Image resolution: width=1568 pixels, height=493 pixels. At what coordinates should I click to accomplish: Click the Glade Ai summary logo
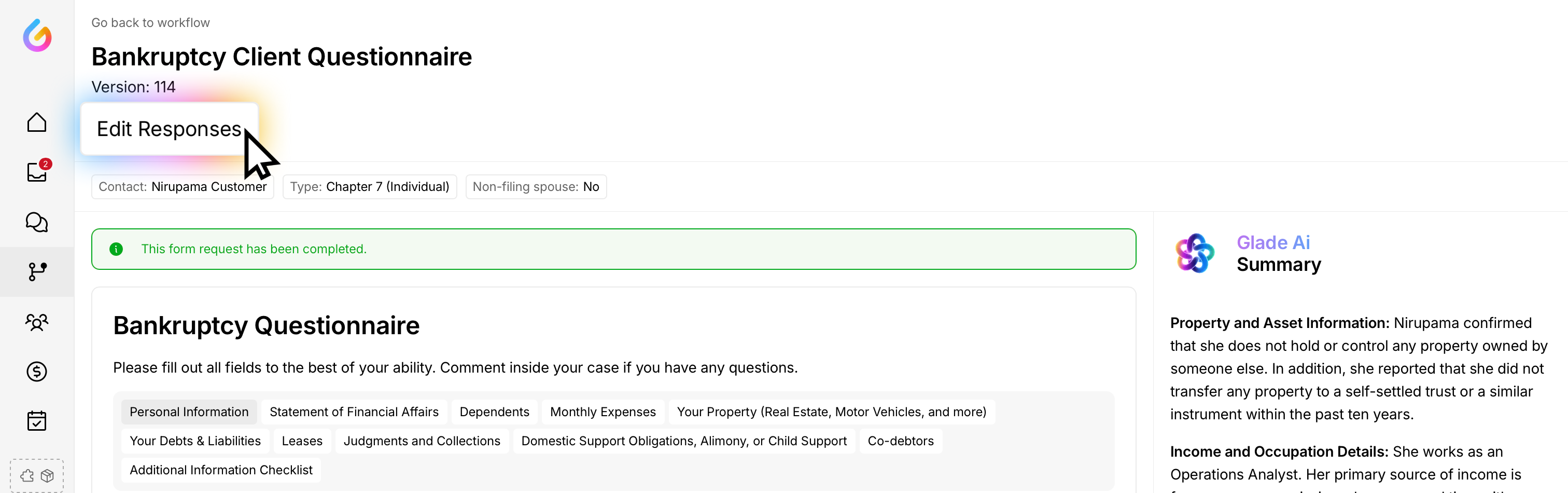point(1194,253)
